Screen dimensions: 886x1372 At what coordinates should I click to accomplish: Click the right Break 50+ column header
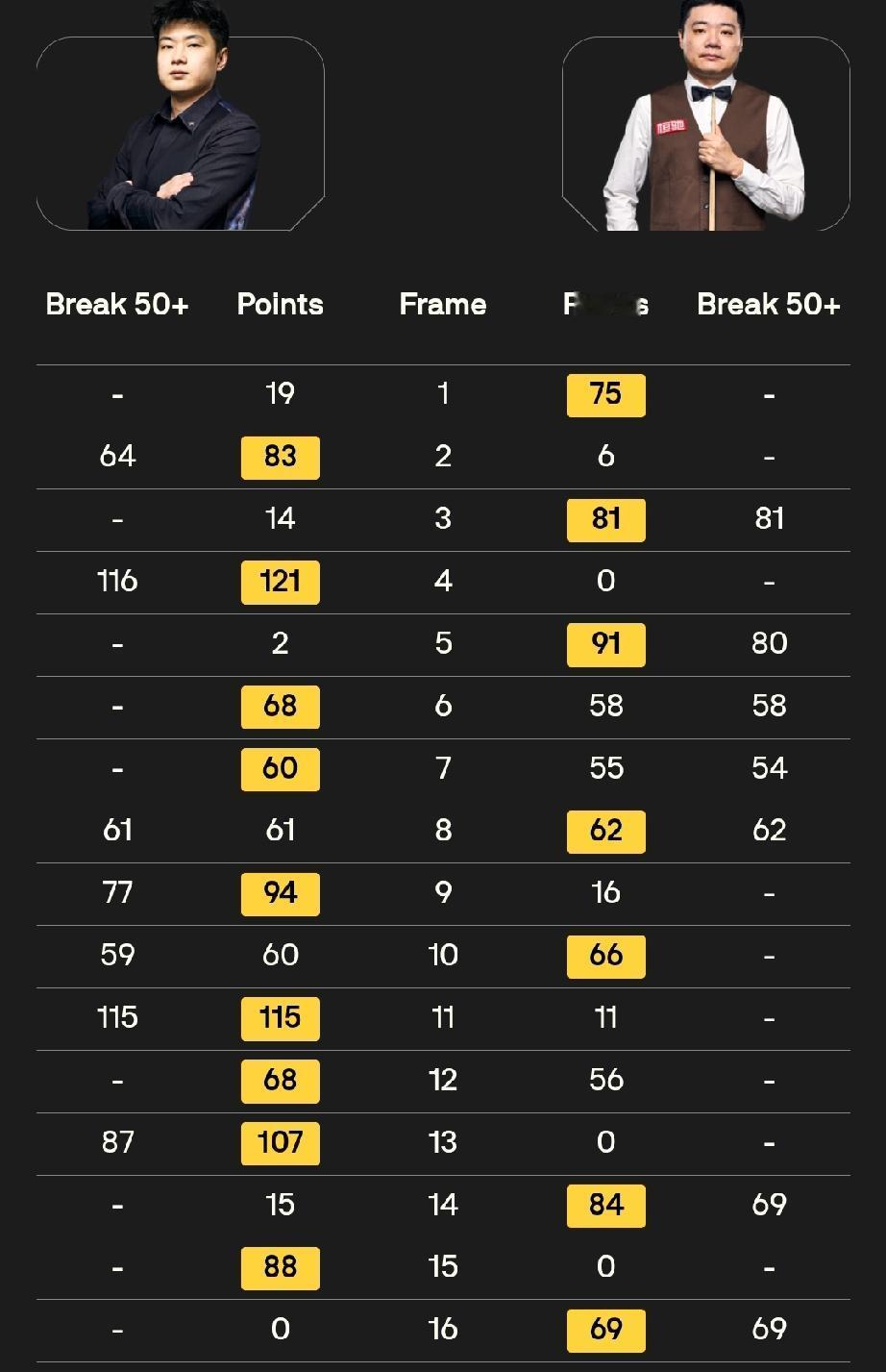click(769, 304)
